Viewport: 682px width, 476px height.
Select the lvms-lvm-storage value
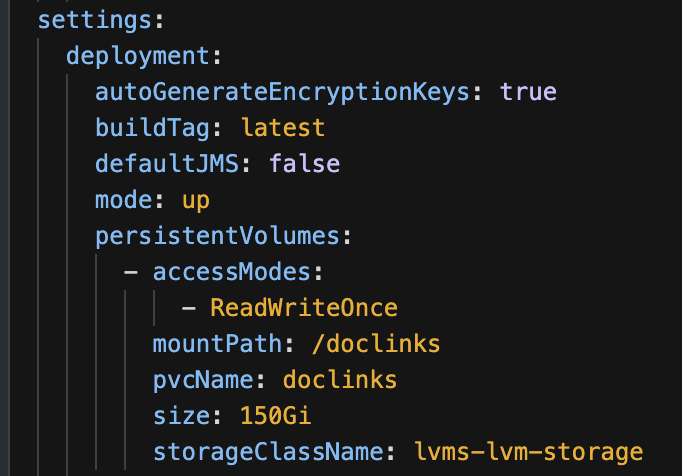[528, 453]
